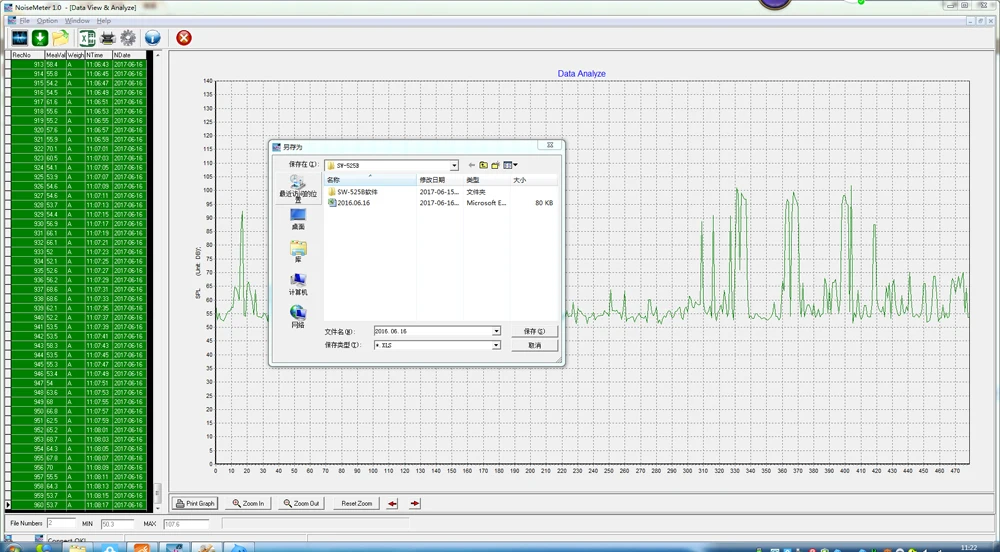Pan graph right with red right arrow
The image size is (1000, 552).
click(415, 504)
